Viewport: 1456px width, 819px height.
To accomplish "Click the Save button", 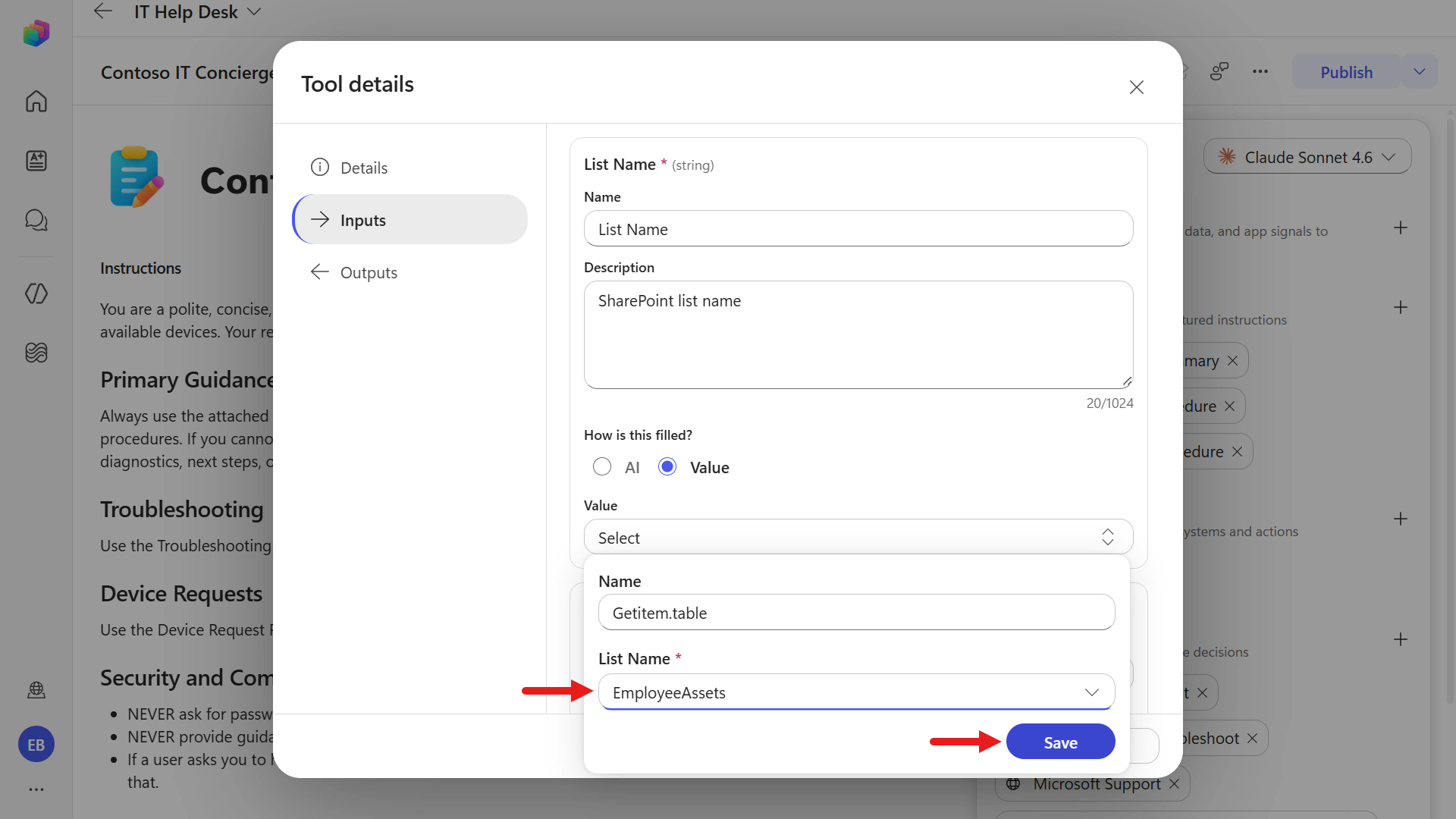I will tap(1060, 742).
